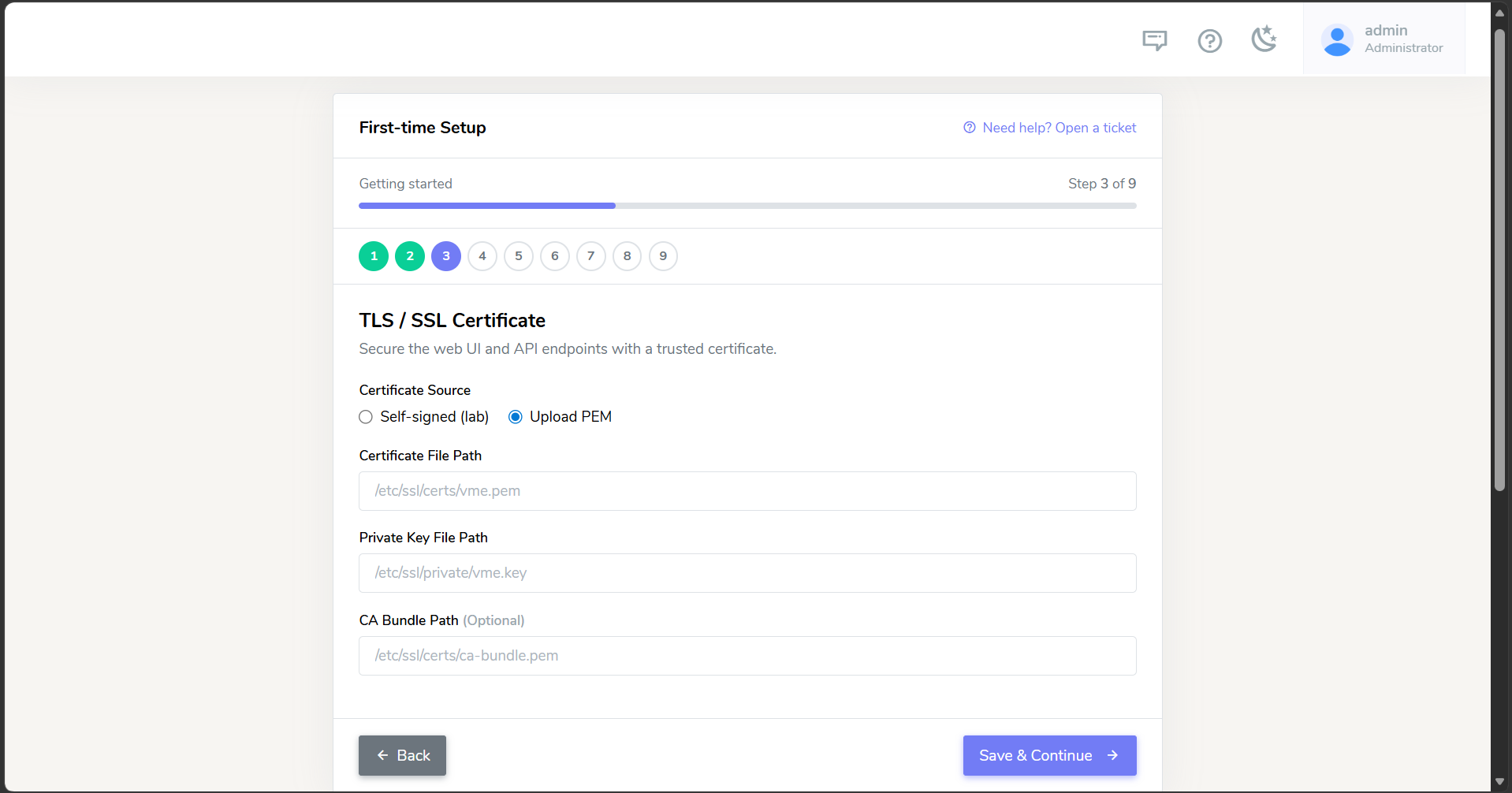
Task: Click the page vertical scrollbar thumb
Action: [x=1500, y=260]
